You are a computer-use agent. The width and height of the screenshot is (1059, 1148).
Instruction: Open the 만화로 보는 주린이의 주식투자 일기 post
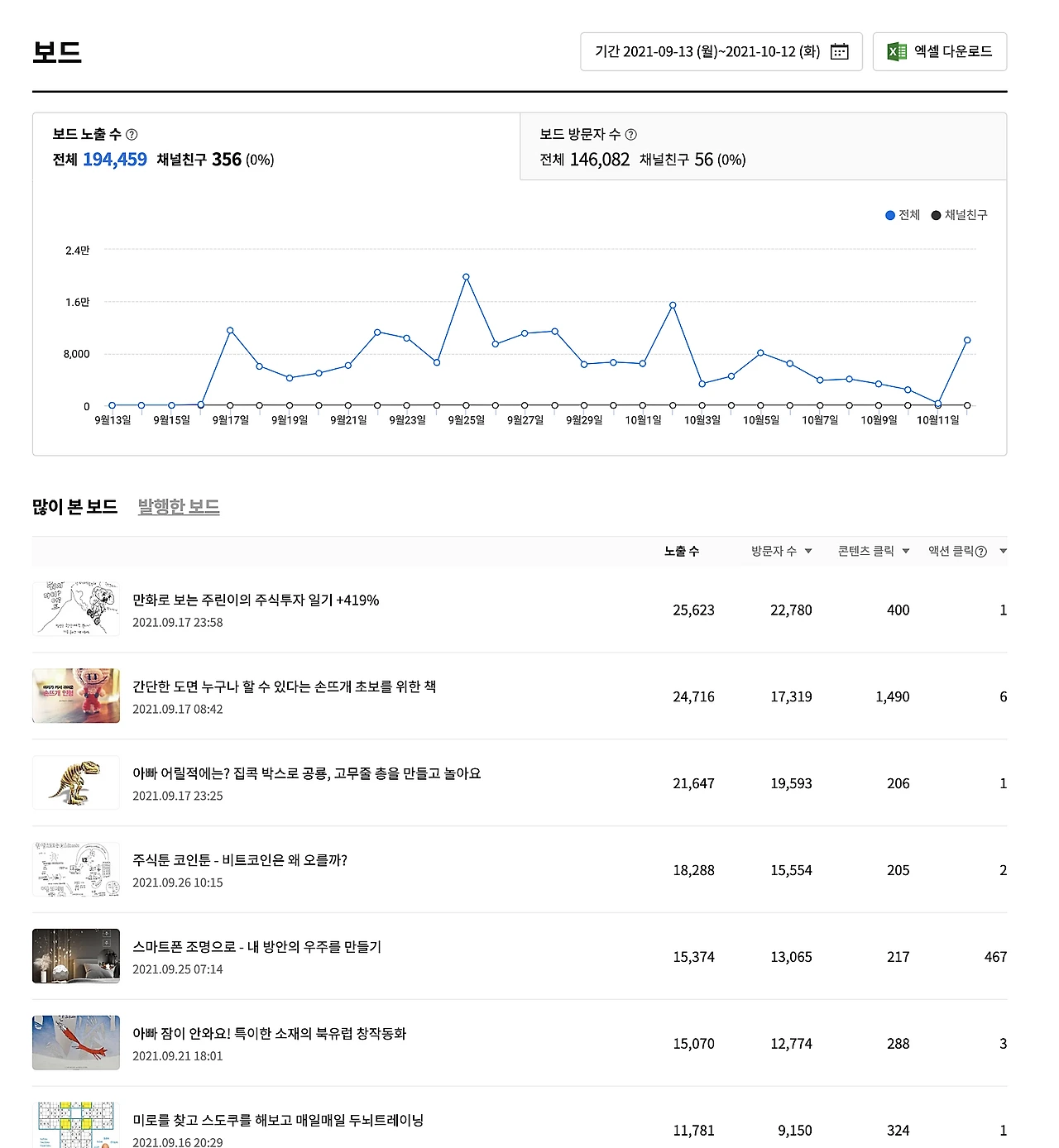pos(256,600)
